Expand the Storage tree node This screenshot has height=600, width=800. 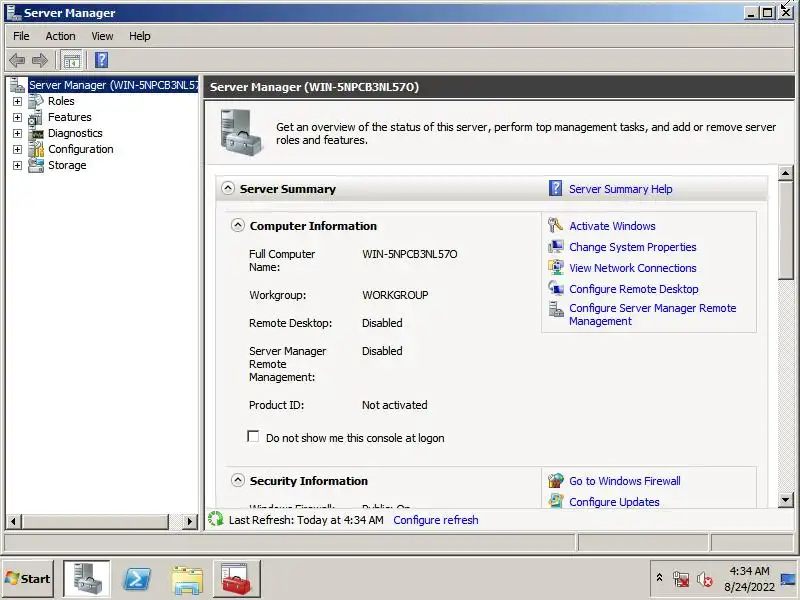pos(17,165)
